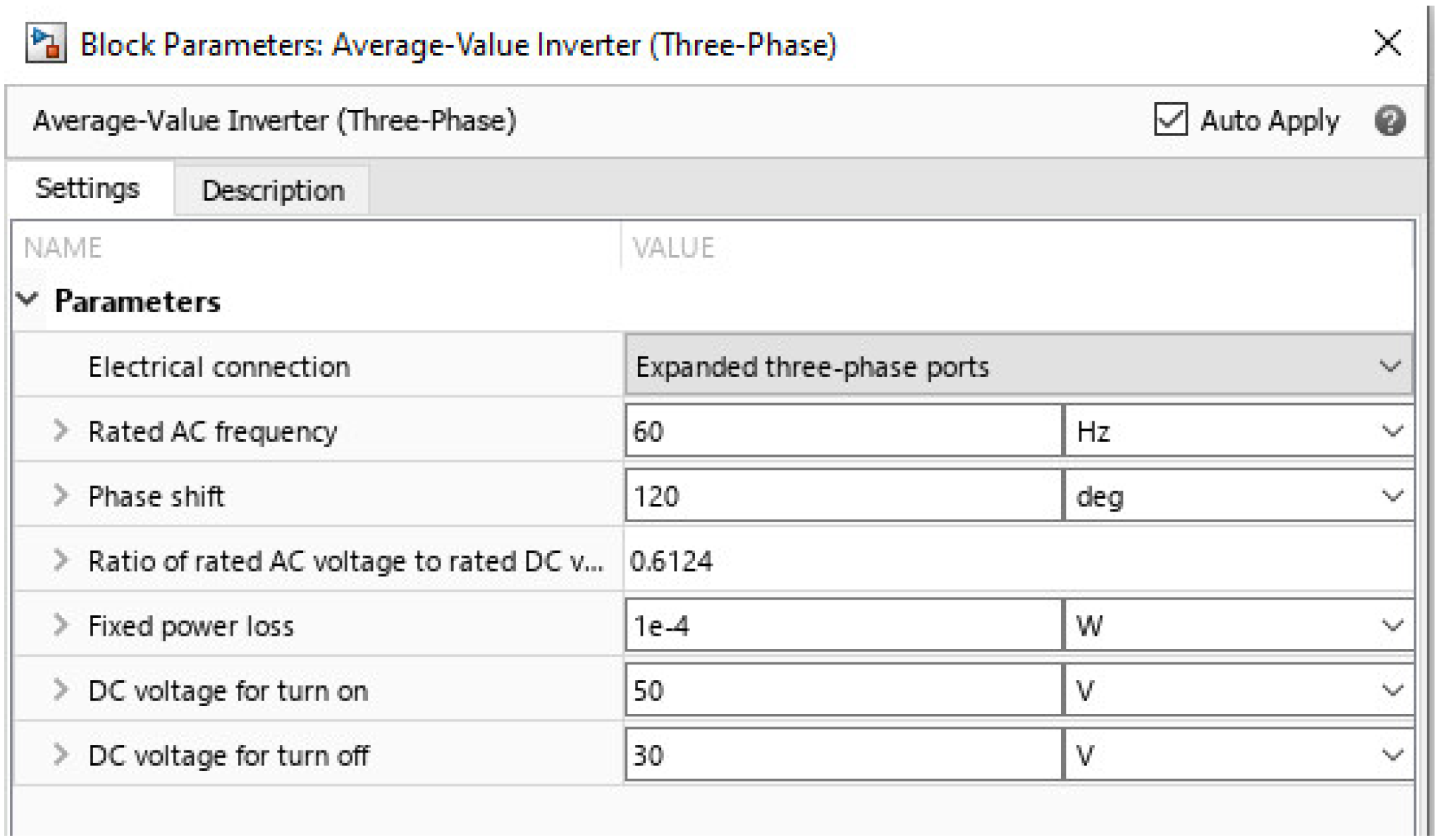Screen dimensions: 1443x840
Task: Expand the Phase shift row
Action: click(61, 495)
